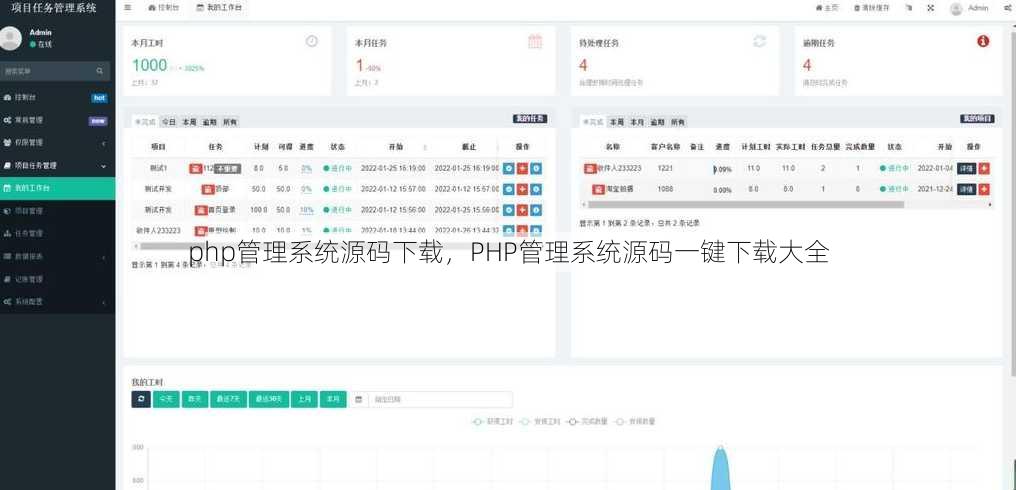The image size is (1016, 490).
Task: Collapse 项目任务管理 sidebar chevron
Action: 104,166
